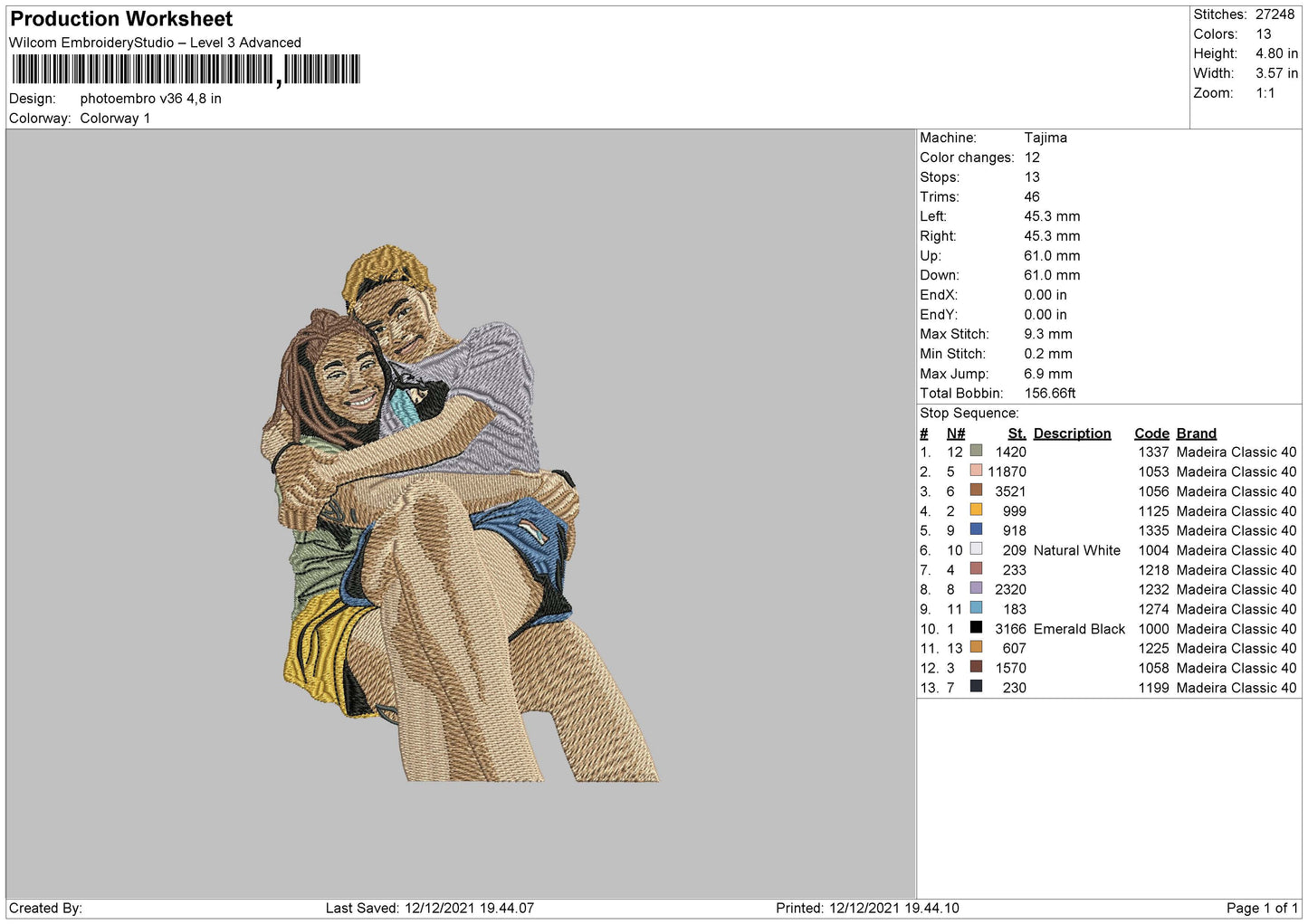1308x924 pixels.
Task: Click the zoom value '1:1'
Action: (x=1265, y=93)
